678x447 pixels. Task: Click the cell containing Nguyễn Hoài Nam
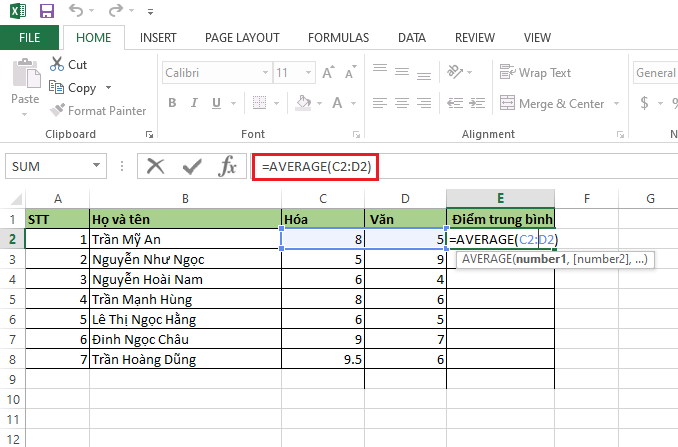tap(185, 279)
